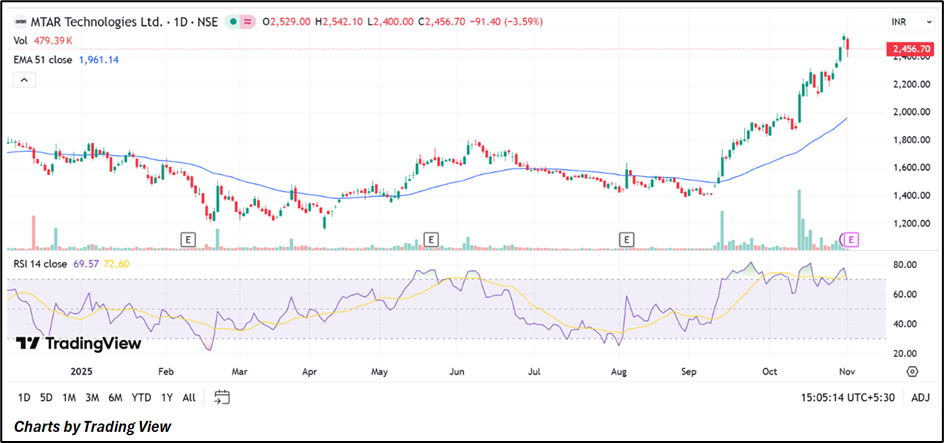Click the pink approximate-data indicator icon
944x443 pixels.
[x=248, y=22]
